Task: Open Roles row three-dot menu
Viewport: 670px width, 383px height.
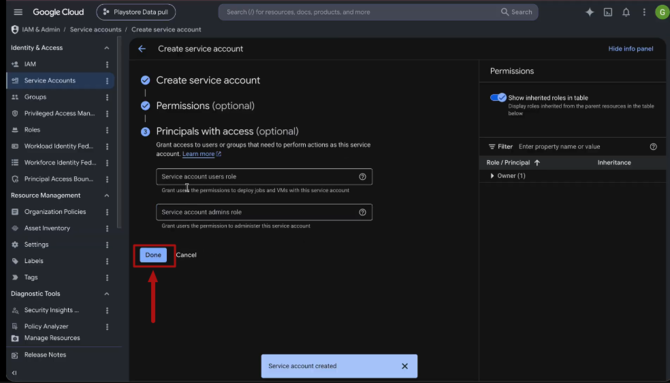Action: 107,130
